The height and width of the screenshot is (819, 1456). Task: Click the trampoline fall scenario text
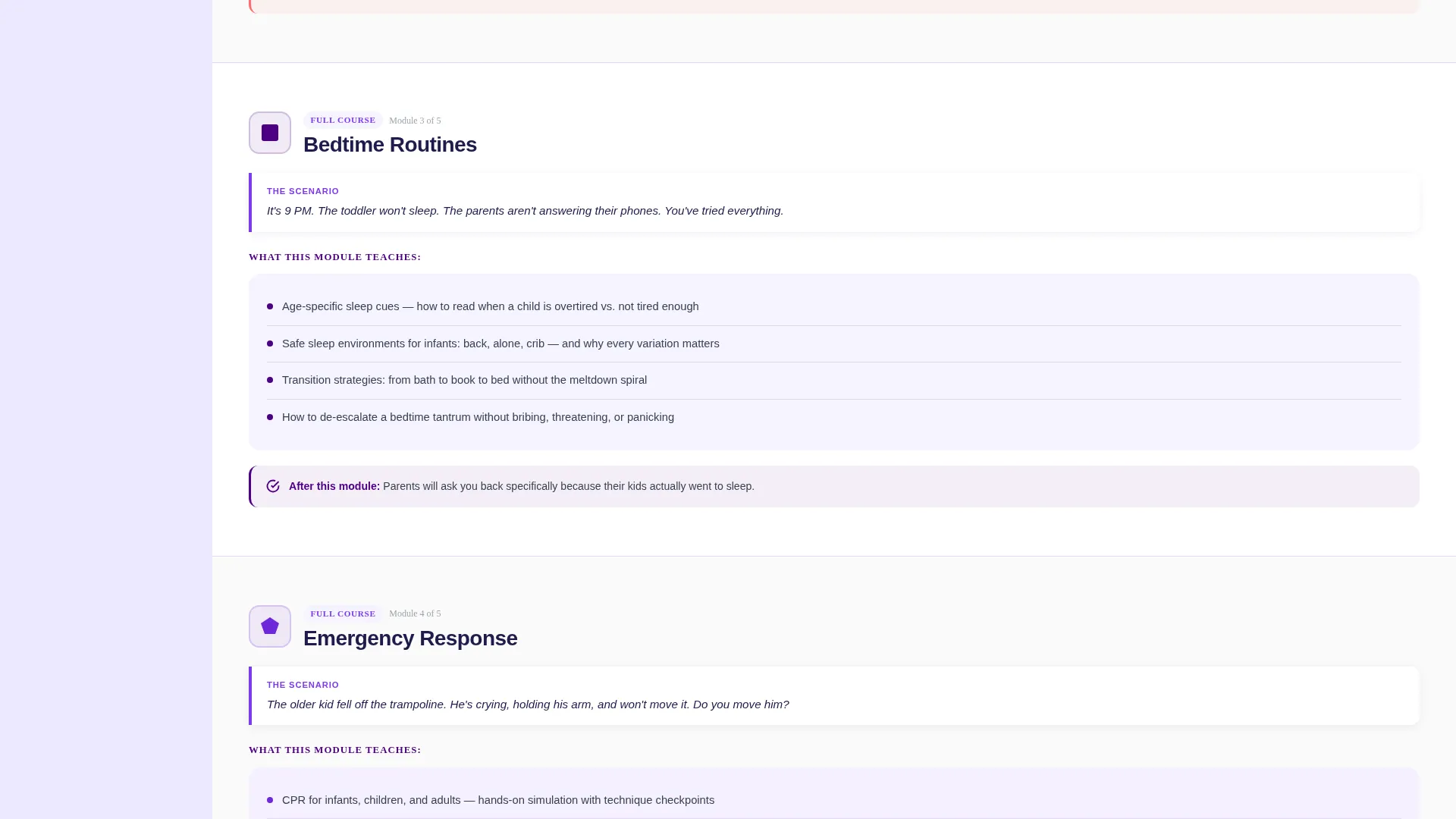tap(528, 704)
